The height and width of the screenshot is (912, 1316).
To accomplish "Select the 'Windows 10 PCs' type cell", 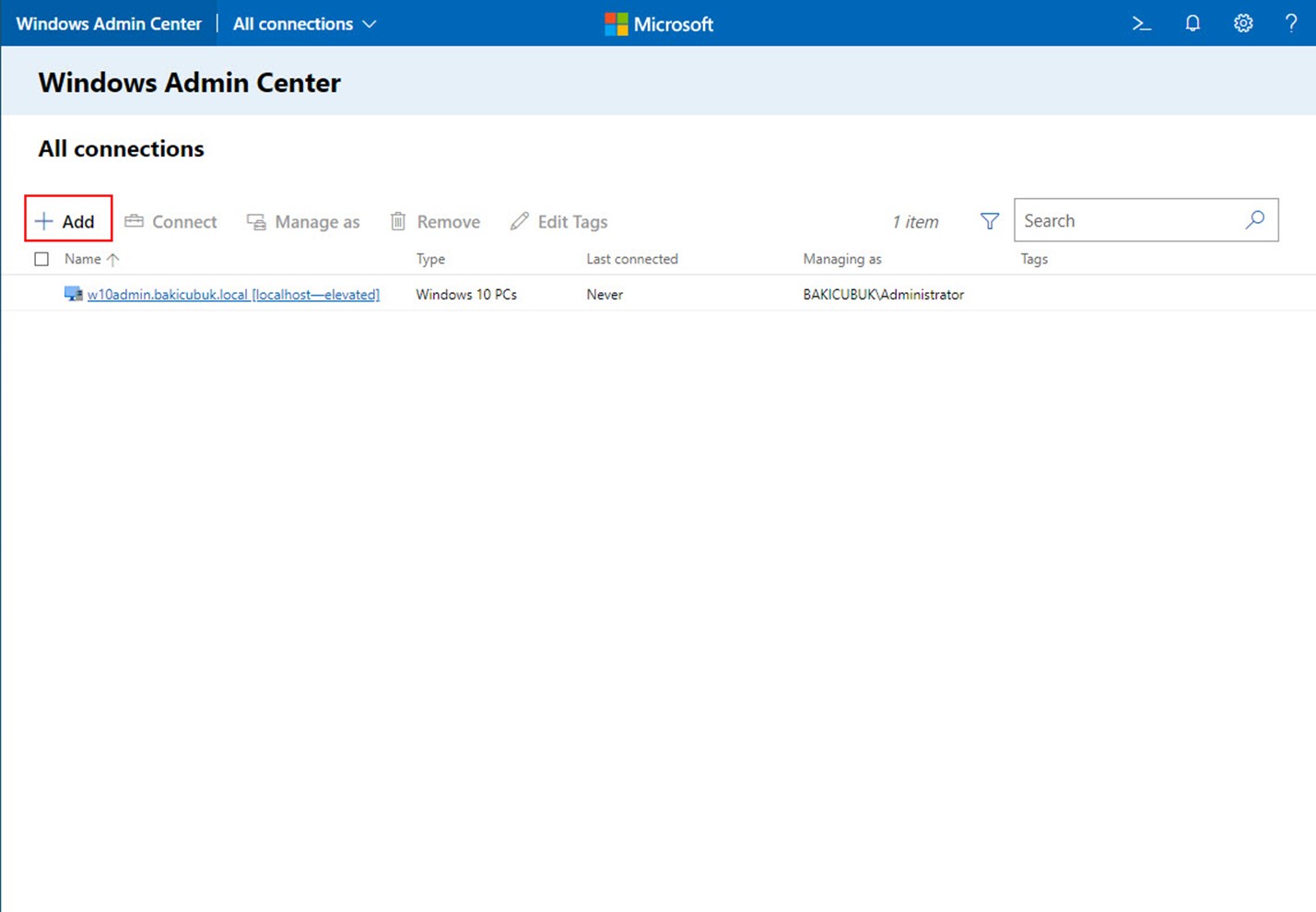I will [x=466, y=295].
